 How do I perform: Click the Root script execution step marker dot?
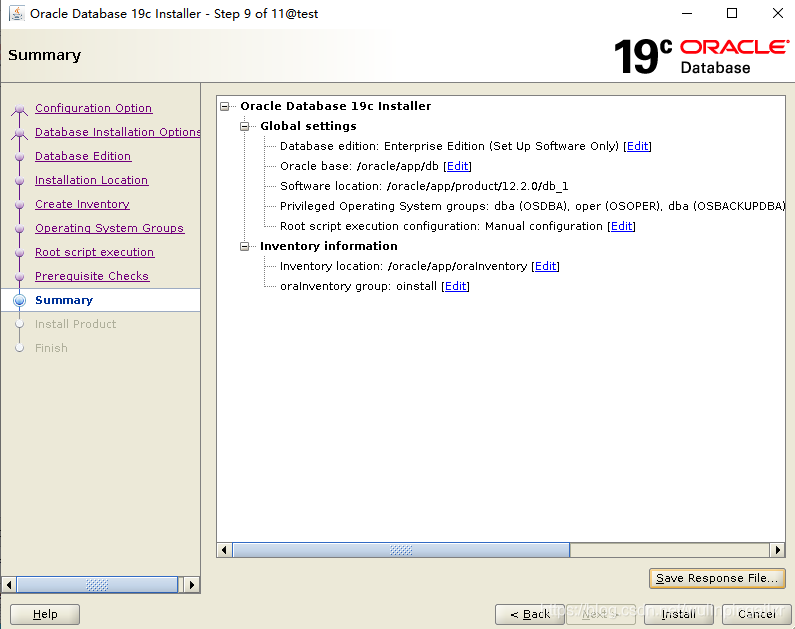pos(19,252)
